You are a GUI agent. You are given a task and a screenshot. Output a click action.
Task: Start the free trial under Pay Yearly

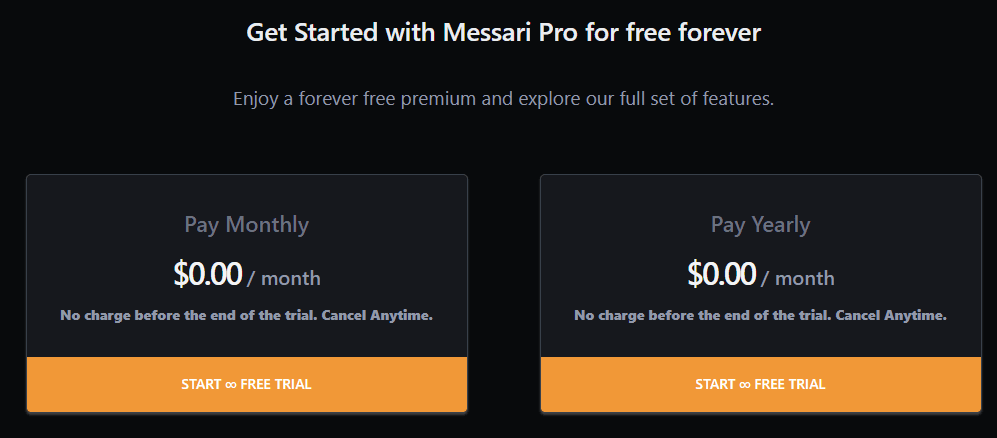point(760,384)
